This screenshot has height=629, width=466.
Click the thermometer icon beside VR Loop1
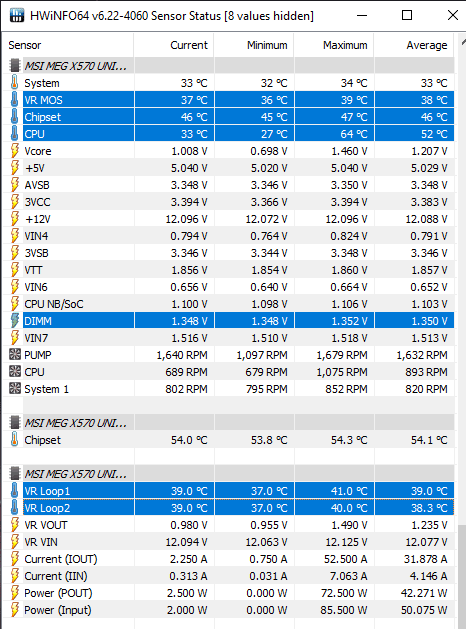[x=14, y=491]
